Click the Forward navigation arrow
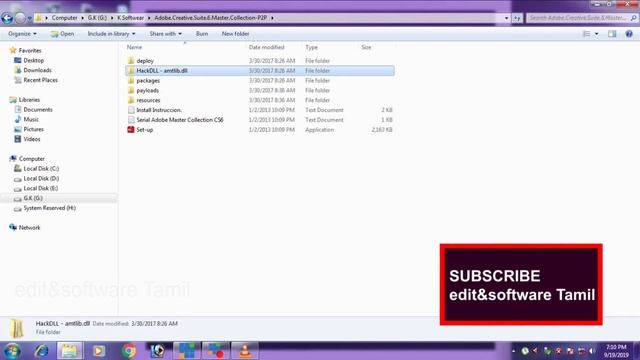The image size is (640, 360). tap(20, 18)
